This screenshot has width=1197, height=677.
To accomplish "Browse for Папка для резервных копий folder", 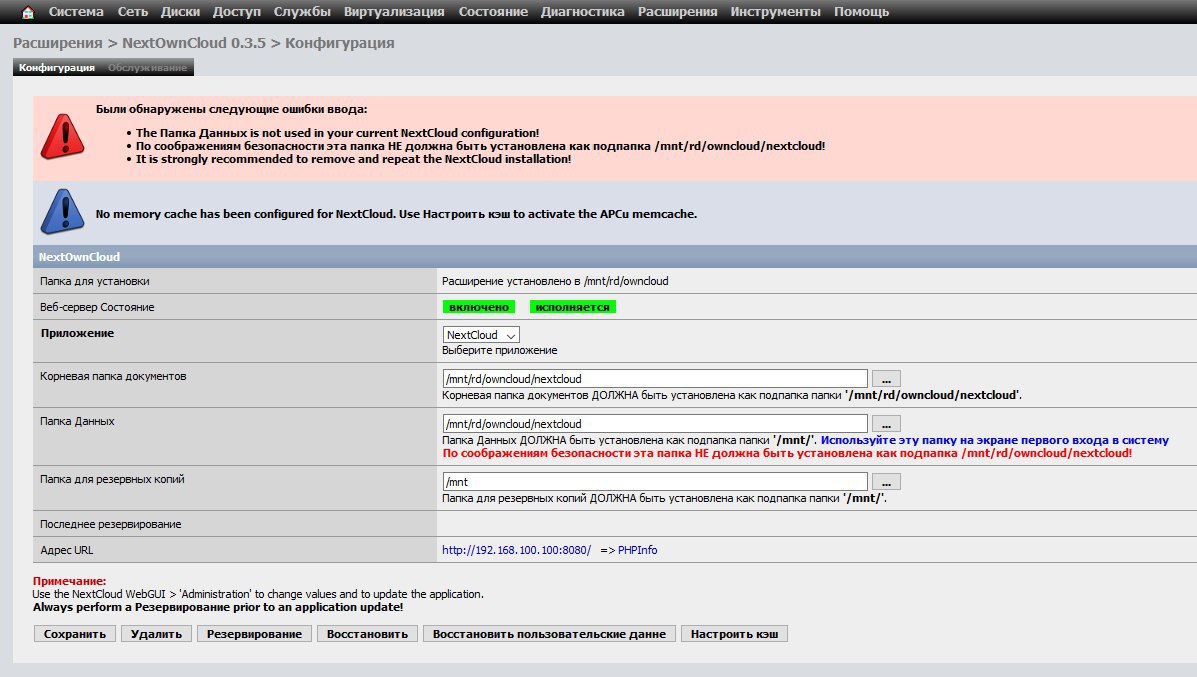I will 886,482.
